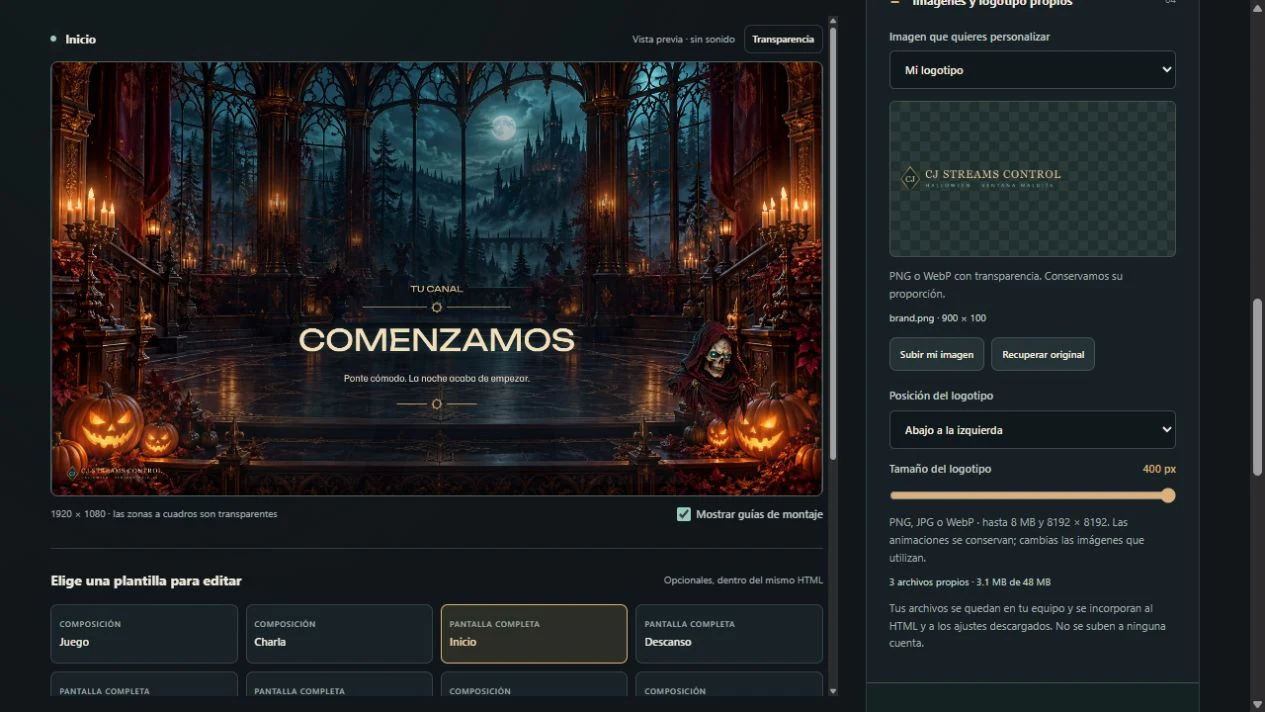Click the brand.png · 900 × 100 file info
1265x712 pixels.
click(x=937, y=318)
